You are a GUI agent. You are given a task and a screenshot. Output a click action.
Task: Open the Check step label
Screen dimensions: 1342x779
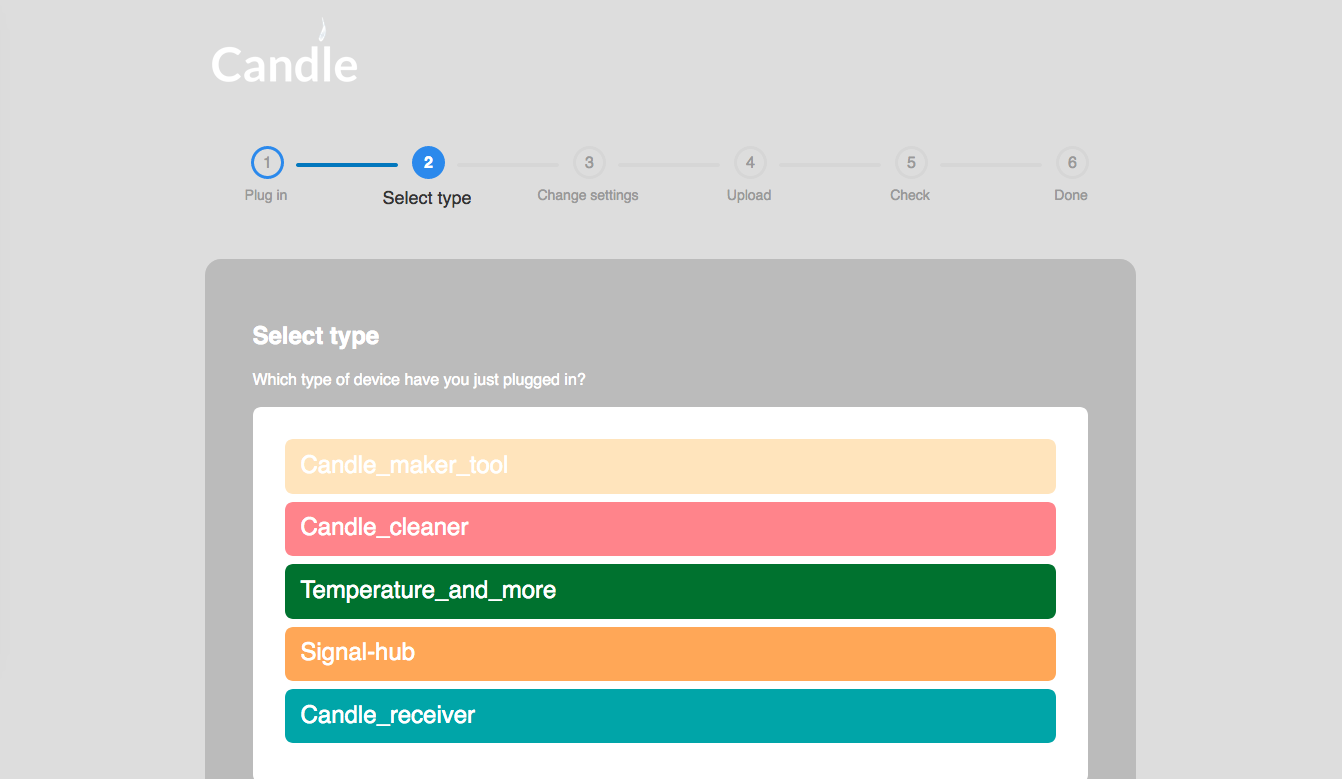click(x=910, y=195)
